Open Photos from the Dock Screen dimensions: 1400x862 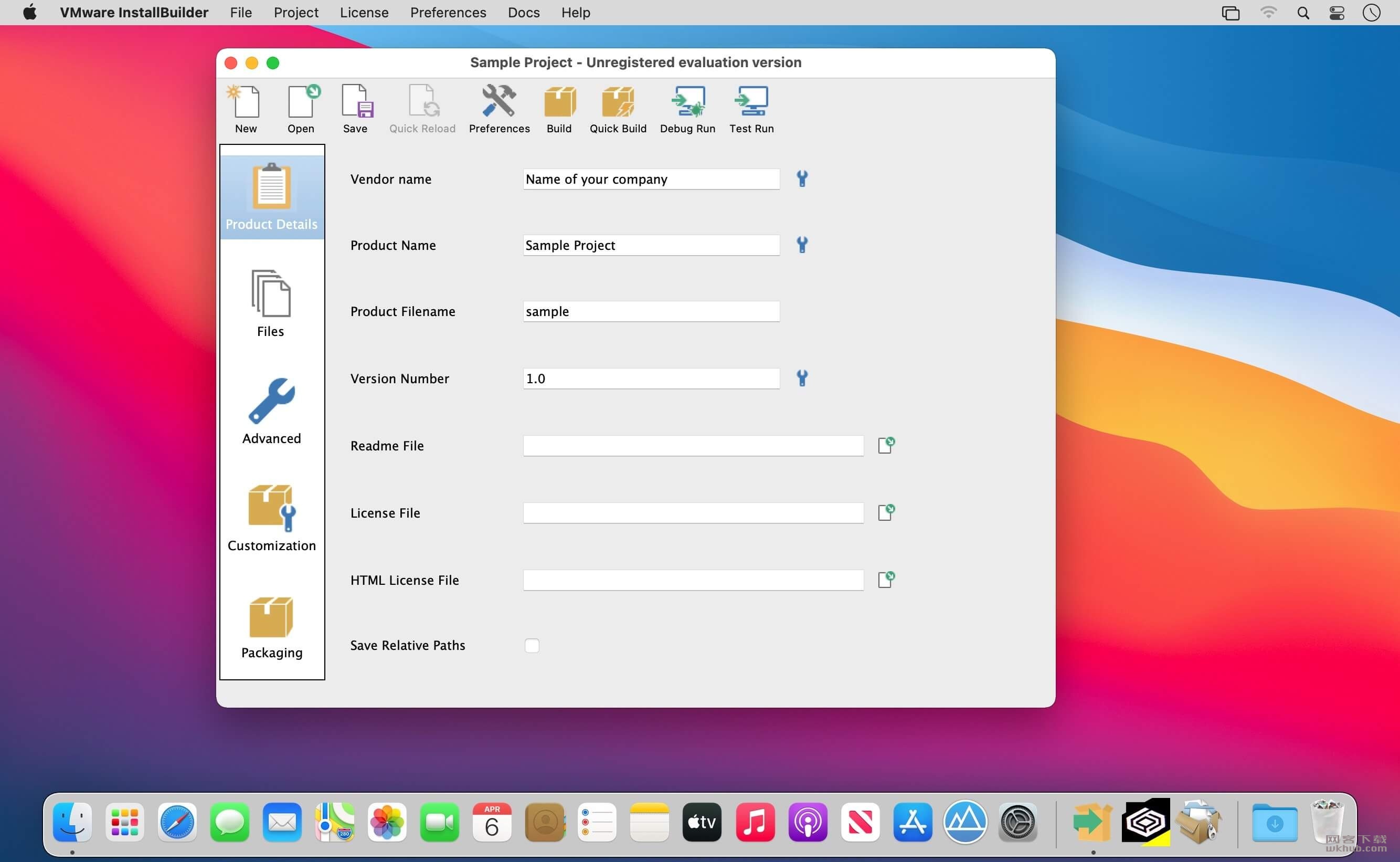[x=387, y=822]
